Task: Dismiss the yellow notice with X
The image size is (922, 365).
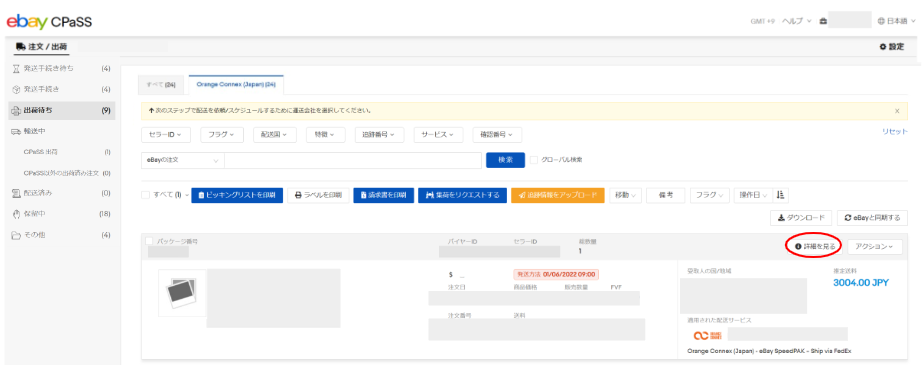Action: coord(897,110)
